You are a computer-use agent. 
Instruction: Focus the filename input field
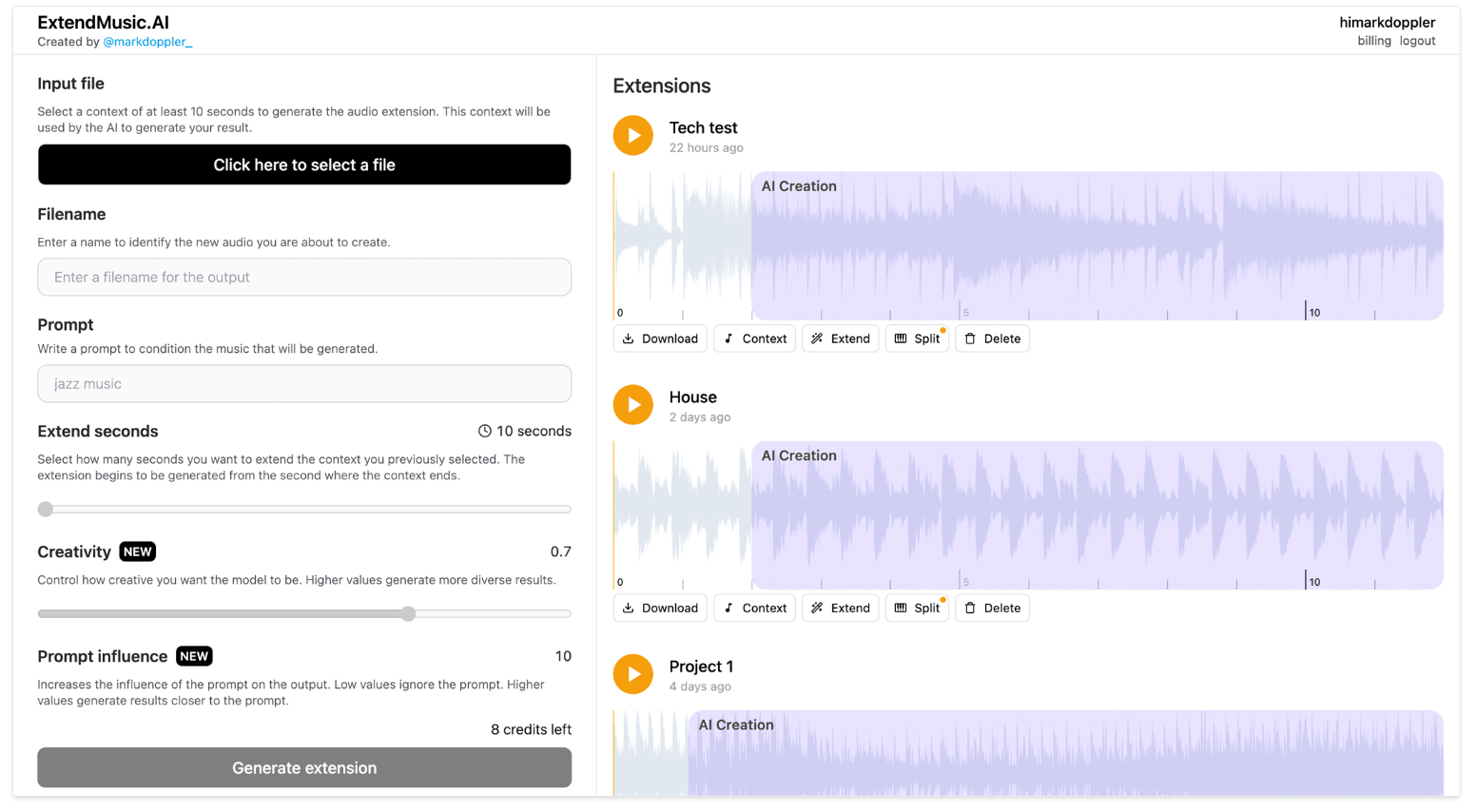click(304, 277)
